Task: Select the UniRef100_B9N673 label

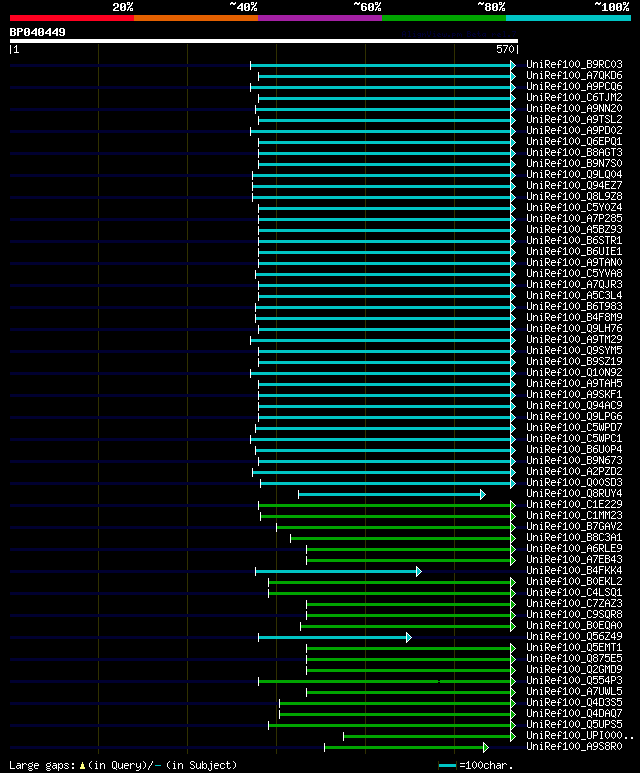Action: coord(574,460)
